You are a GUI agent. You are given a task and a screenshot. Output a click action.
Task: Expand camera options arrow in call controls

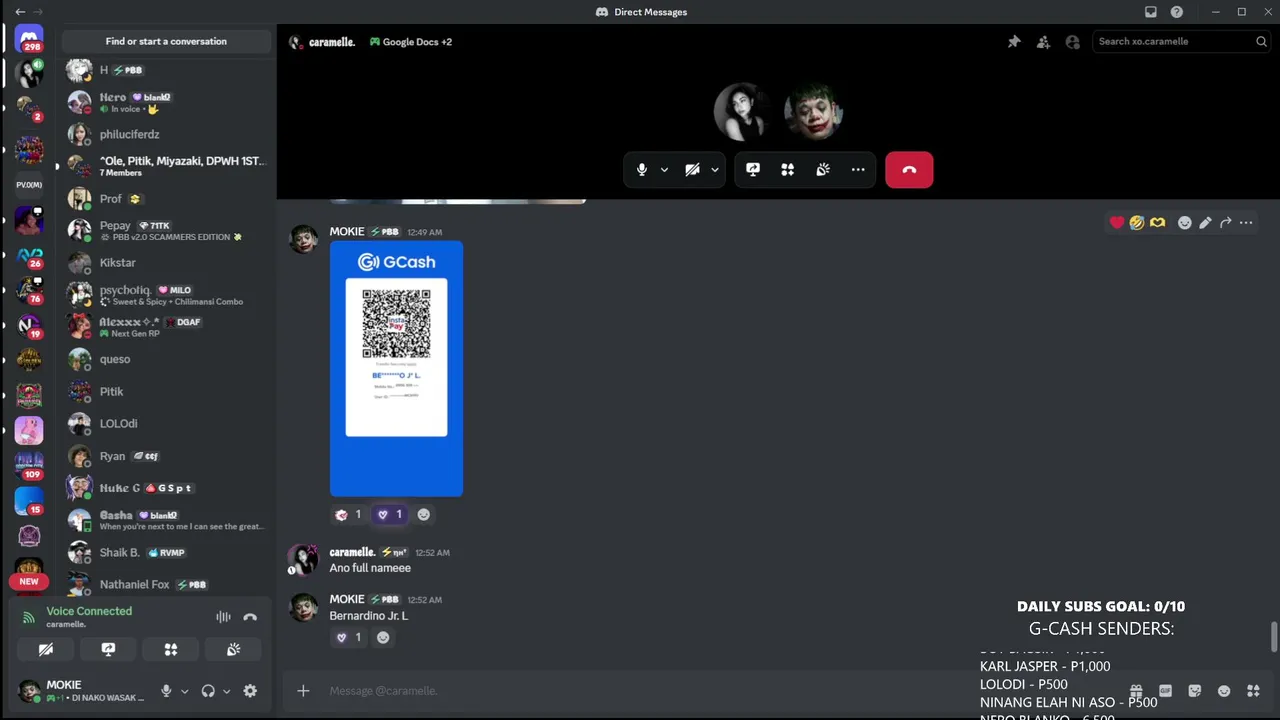715,170
